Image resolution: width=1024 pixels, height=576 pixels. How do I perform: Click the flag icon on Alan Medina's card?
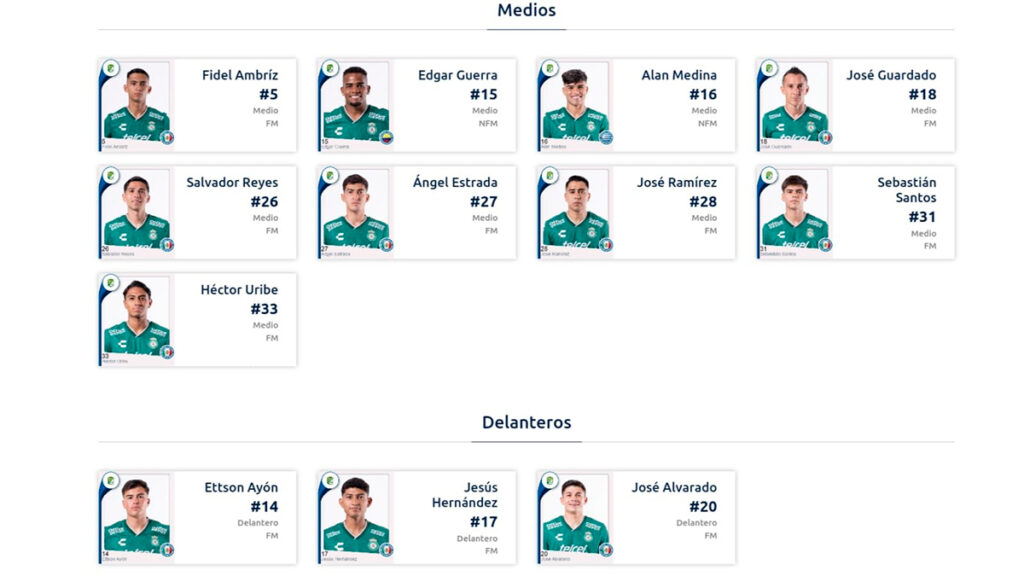point(605,138)
